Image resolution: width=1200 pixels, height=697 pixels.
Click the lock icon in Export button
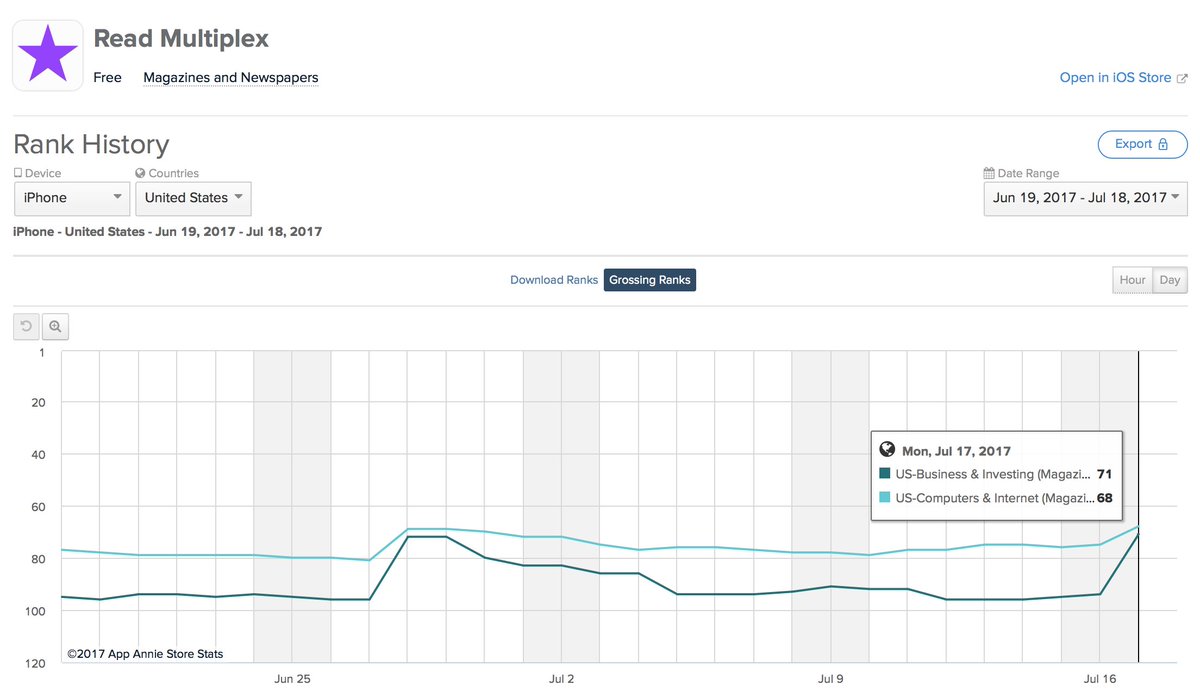coord(1163,144)
